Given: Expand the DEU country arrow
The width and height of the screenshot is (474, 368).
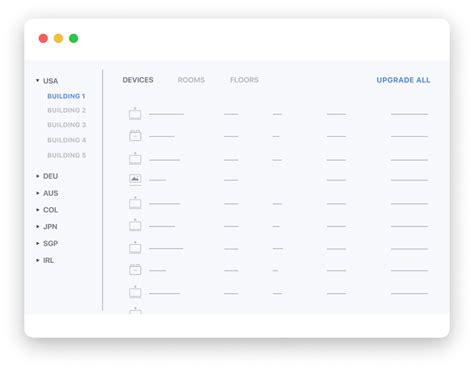Looking at the screenshot, I should tap(37, 176).
